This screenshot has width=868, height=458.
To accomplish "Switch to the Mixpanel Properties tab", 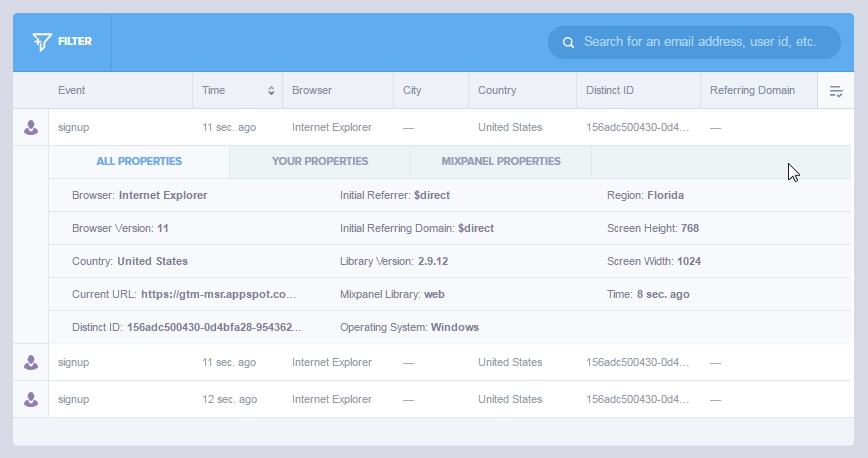I will tap(501, 161).
